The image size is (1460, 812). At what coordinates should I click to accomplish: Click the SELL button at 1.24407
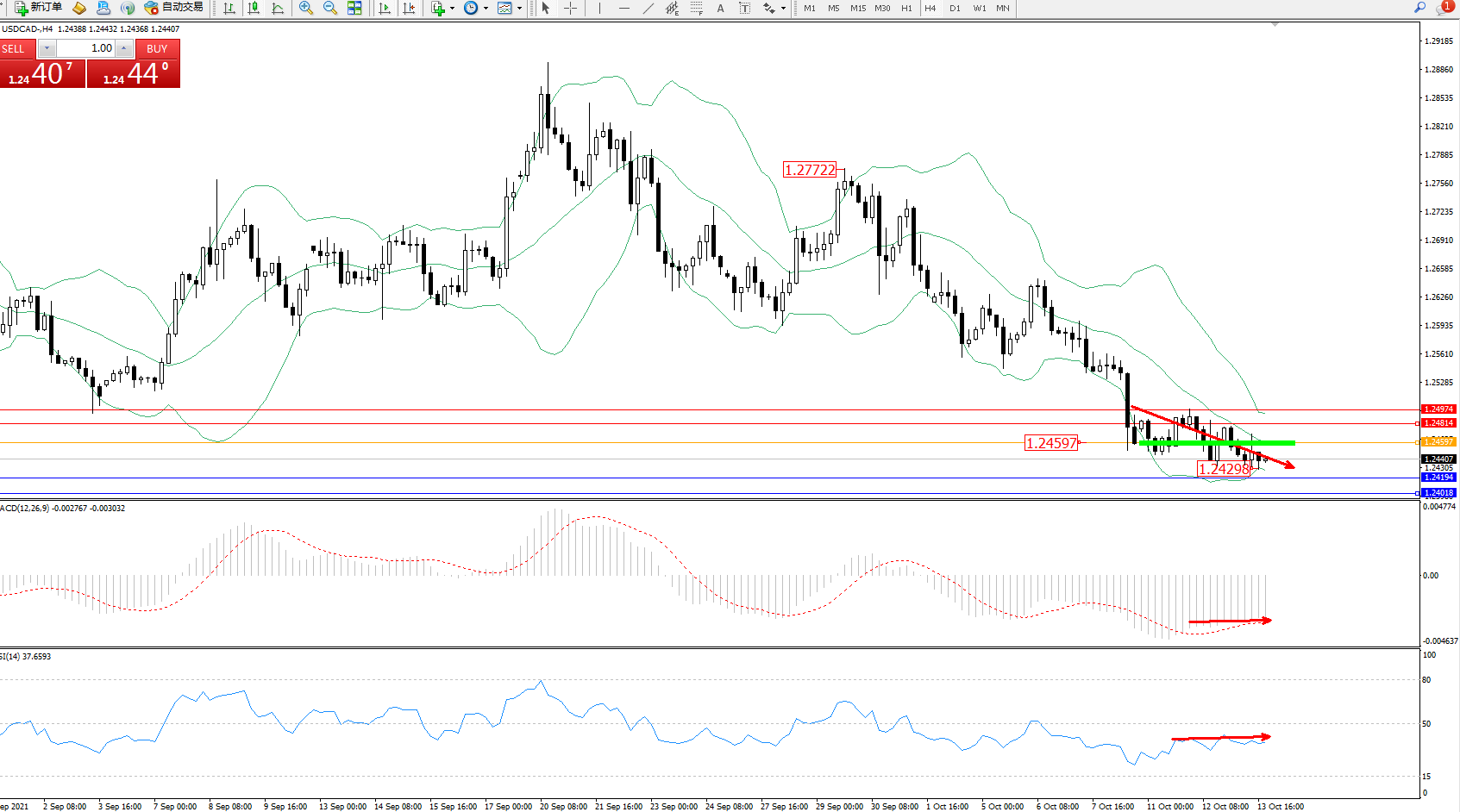pos(42,73)
